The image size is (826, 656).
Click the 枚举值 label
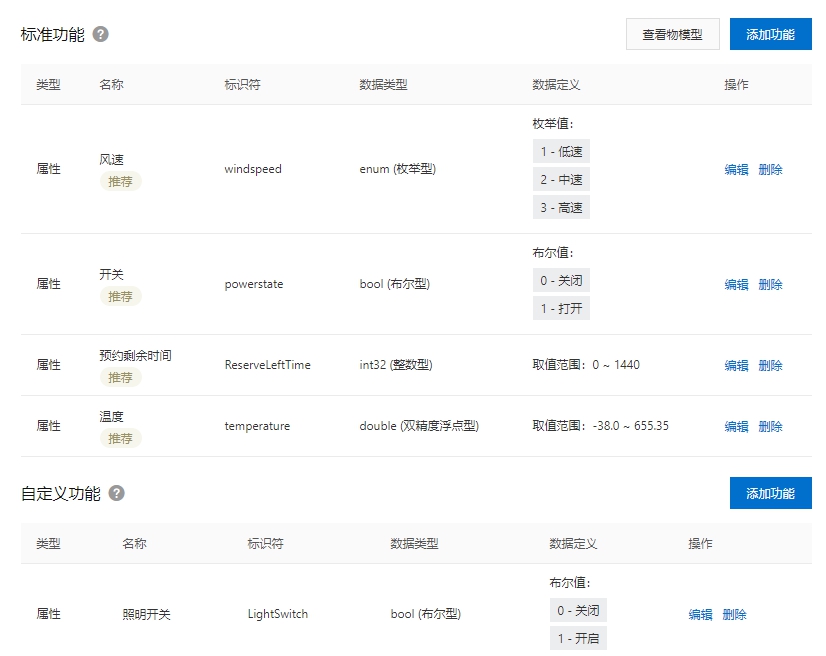(552, 124)
